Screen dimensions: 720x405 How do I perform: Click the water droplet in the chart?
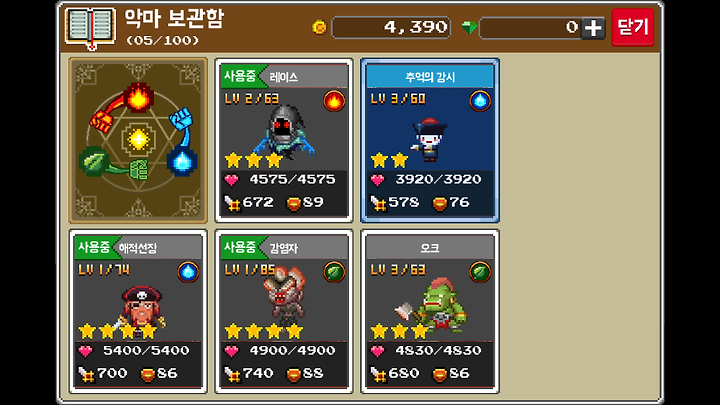(182, 162)
